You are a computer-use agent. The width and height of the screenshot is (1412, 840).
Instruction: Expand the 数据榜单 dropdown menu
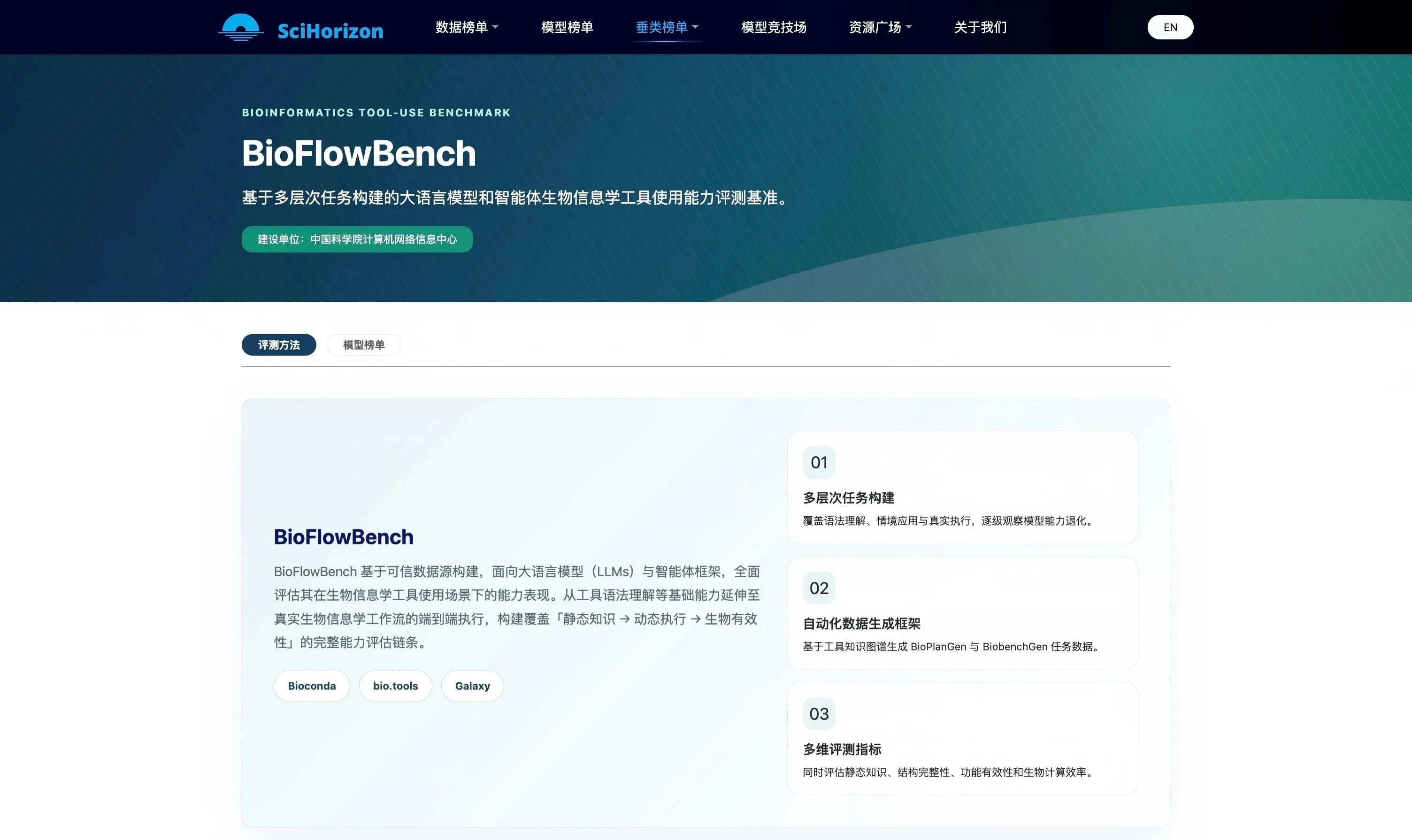point(467,27)
